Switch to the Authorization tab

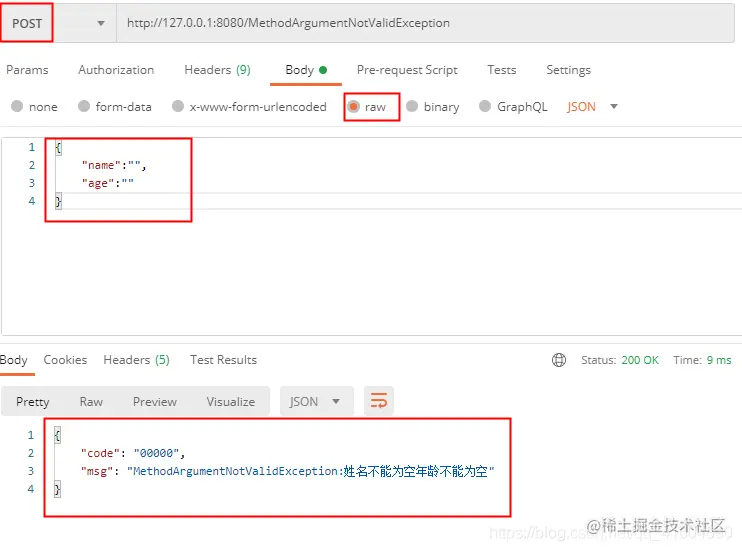(x=116, y=70)
